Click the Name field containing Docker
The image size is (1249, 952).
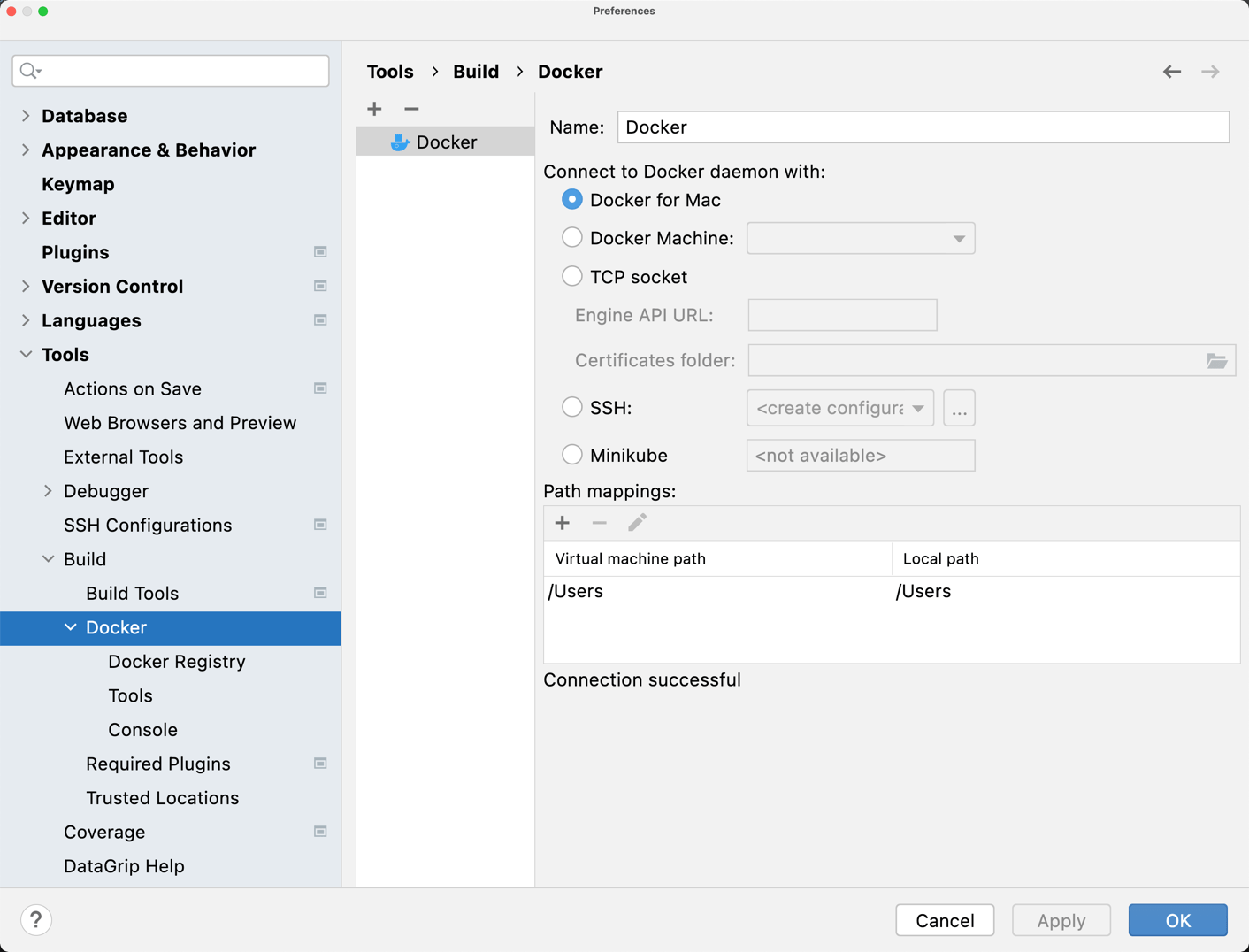click(x=923, y=127)
